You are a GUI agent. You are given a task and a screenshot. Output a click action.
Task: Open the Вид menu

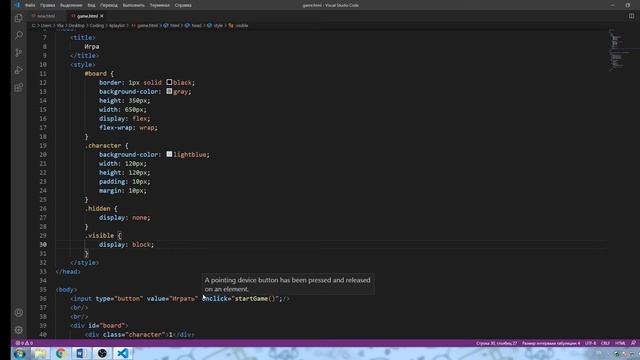pos(91,5)
